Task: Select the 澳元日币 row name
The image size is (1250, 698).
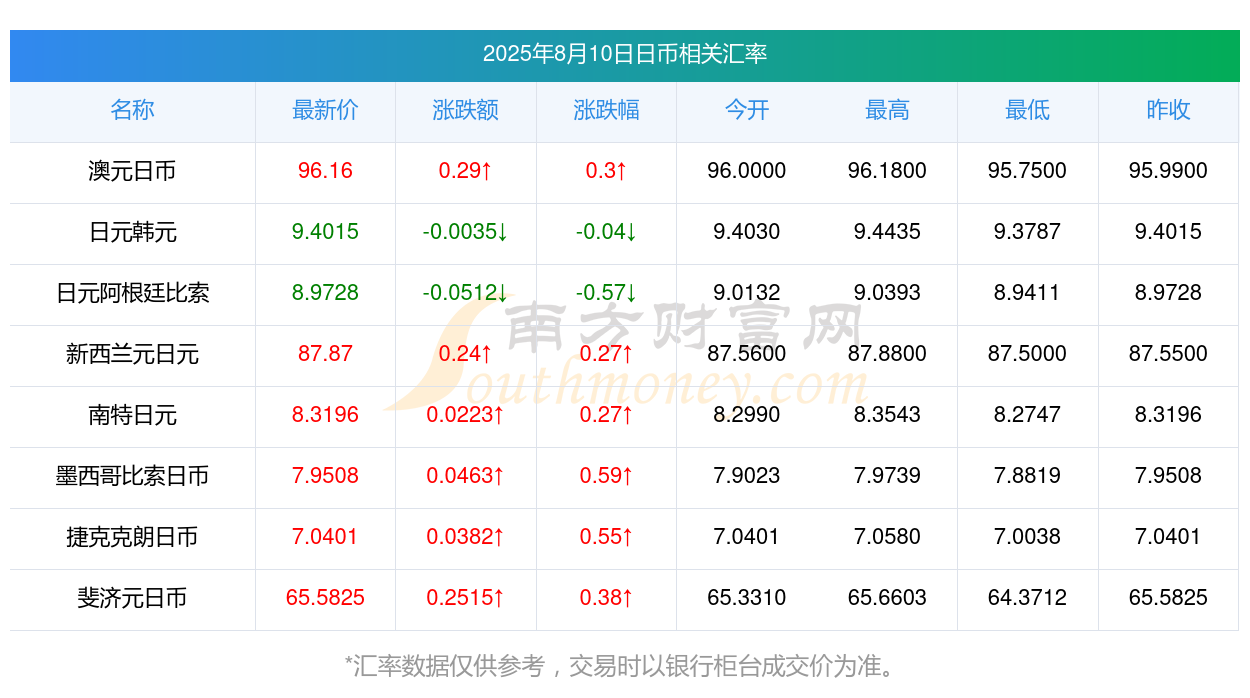Action: pyautogui.click(x=132, y=171)
